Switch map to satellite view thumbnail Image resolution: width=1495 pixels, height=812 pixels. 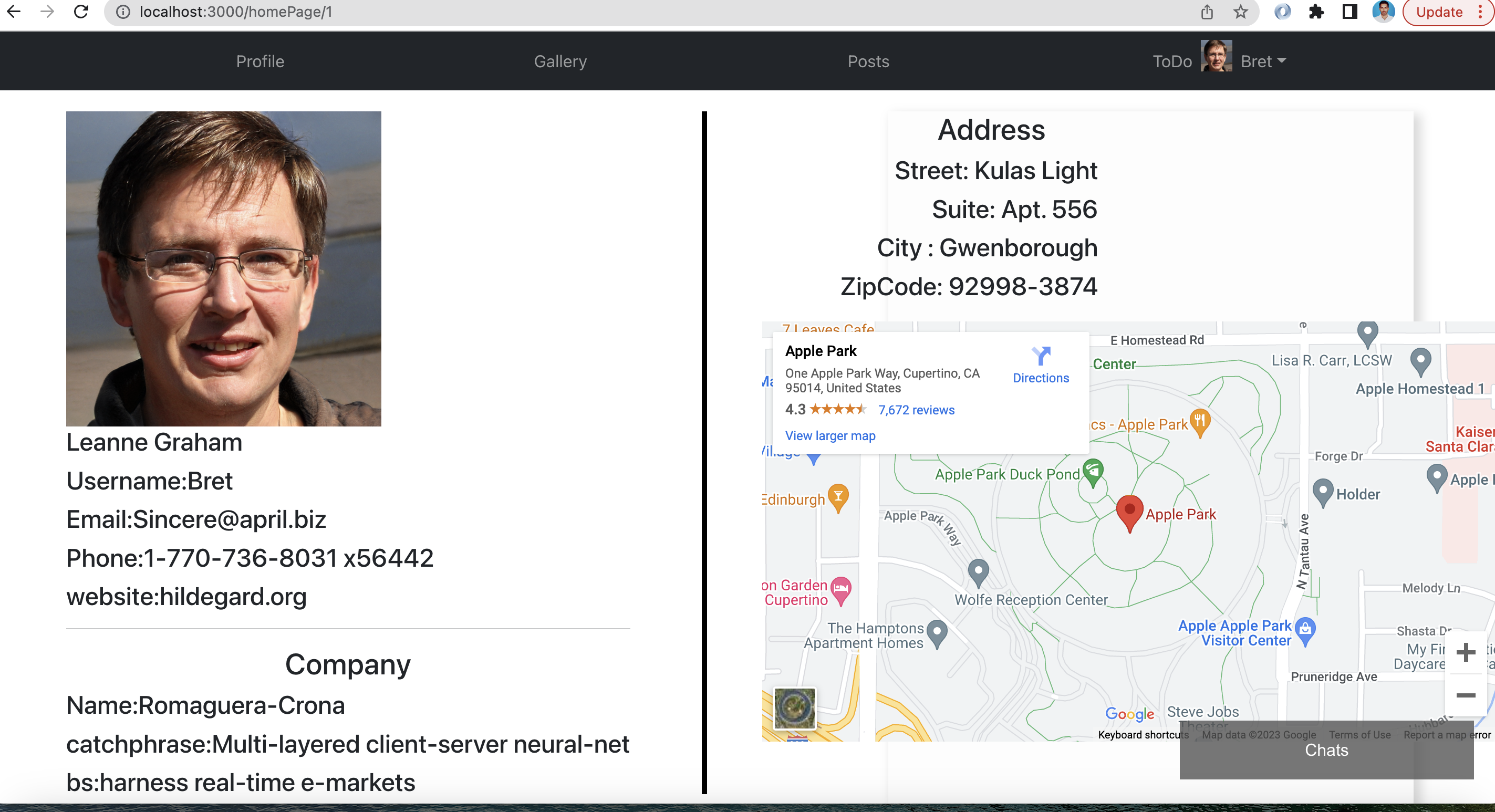click(794, 708)
